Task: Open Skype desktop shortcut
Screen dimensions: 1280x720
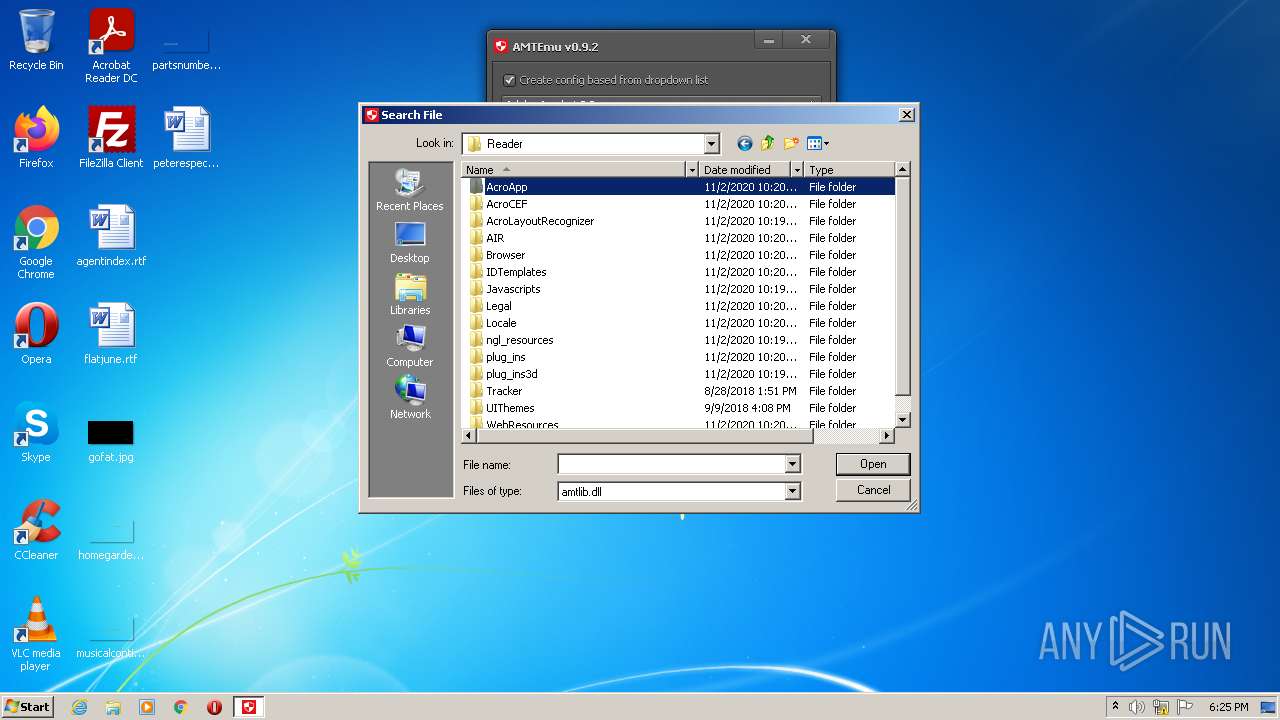Action: [x=36, y=431]
